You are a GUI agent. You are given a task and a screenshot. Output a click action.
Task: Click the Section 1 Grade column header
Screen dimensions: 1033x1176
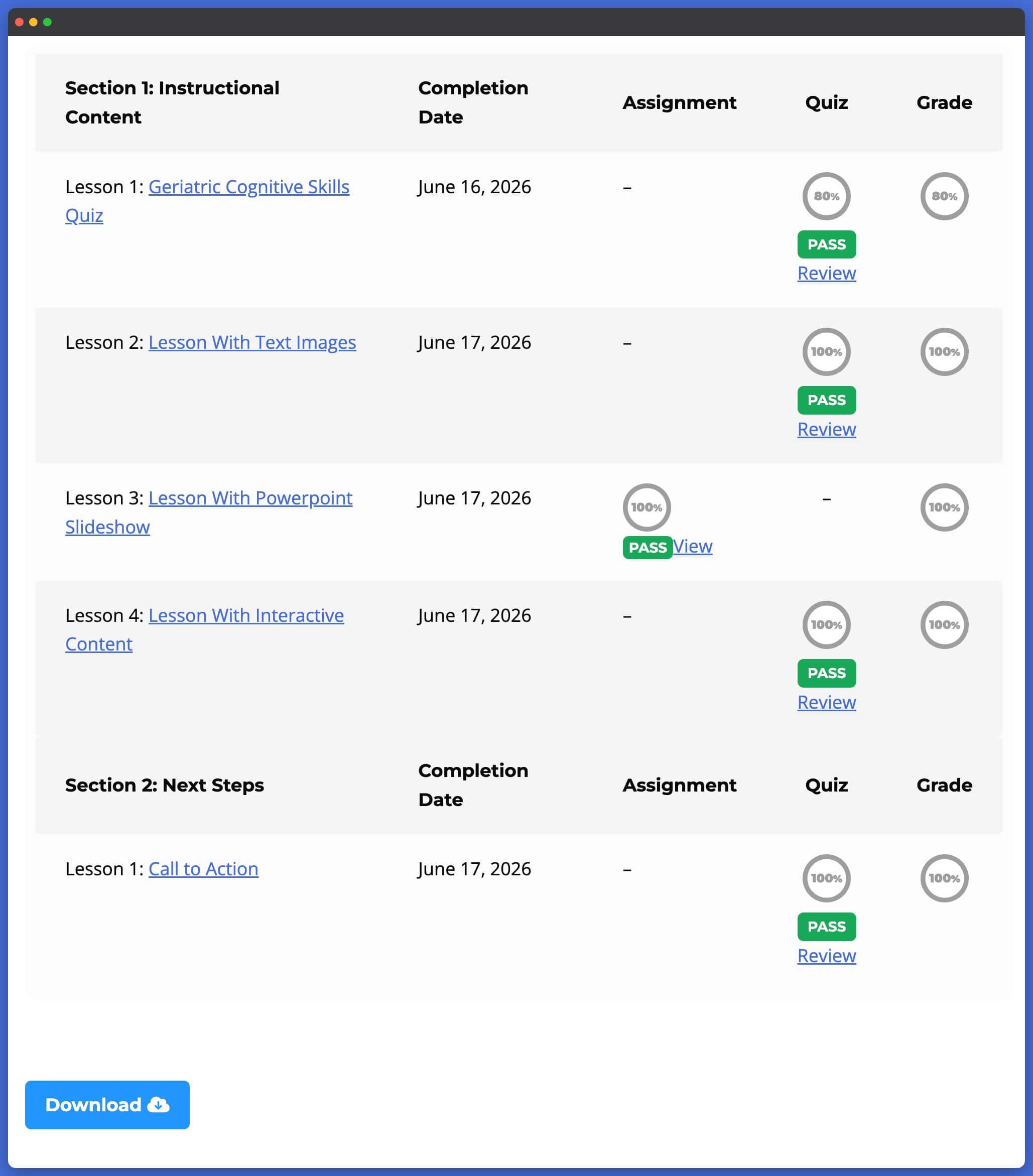point(944,102)
